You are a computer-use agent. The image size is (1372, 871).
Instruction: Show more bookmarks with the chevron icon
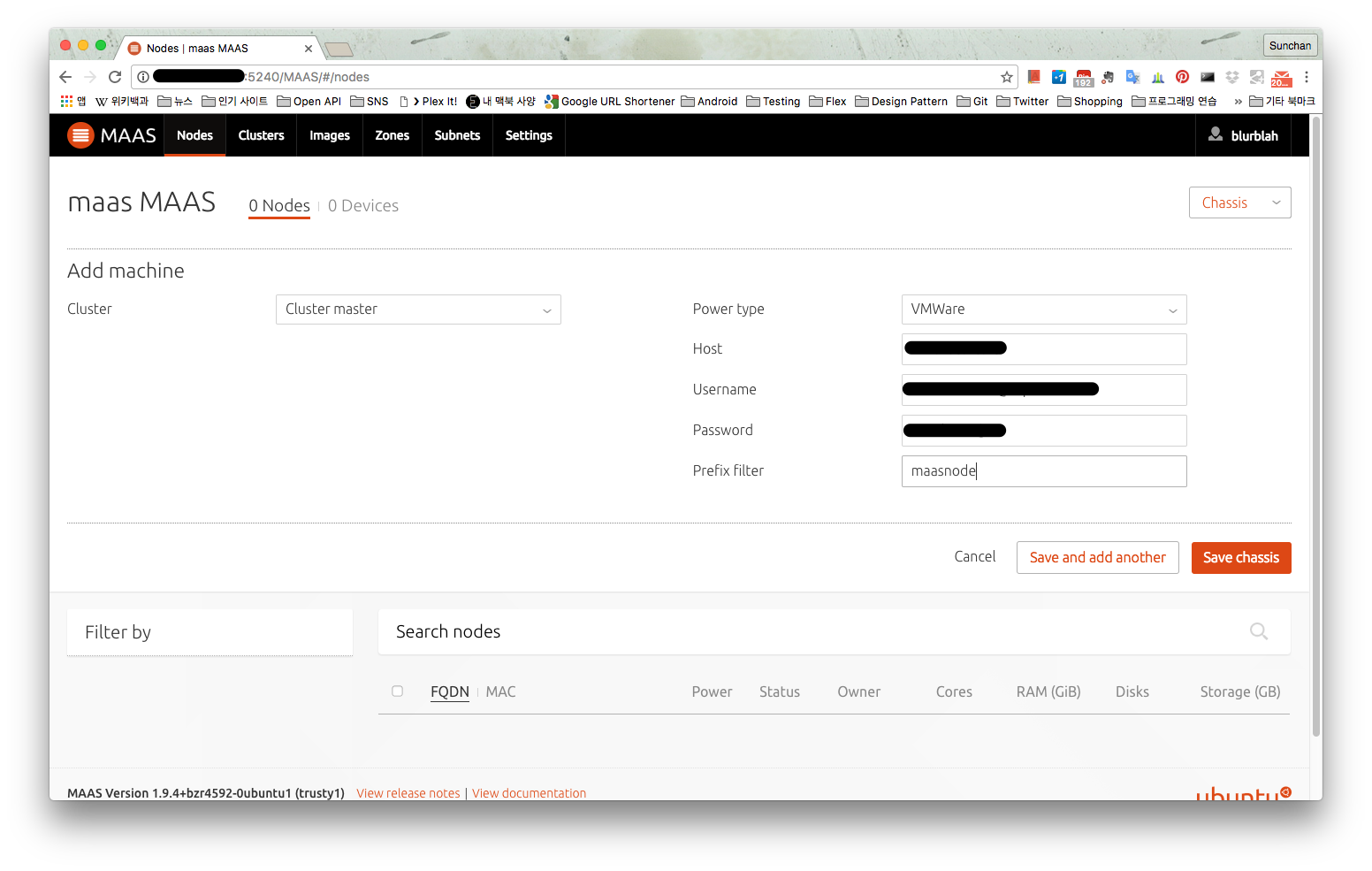coord(1238,102)
